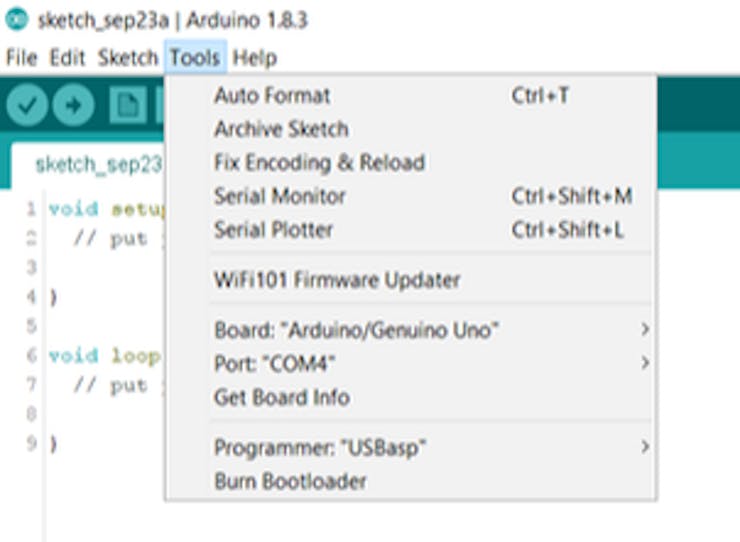Select Get Board Info entry
The width and height of the screenshot is (740, 542).
coord(411,397)
